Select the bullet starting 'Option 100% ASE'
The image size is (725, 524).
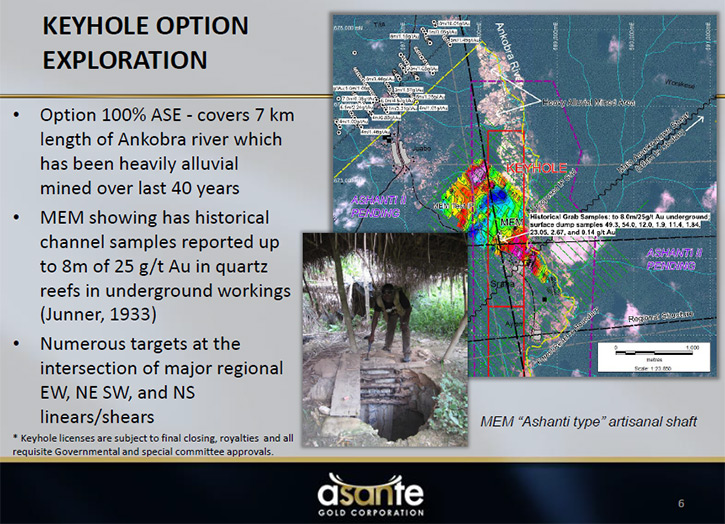click(x=167, y=152)
